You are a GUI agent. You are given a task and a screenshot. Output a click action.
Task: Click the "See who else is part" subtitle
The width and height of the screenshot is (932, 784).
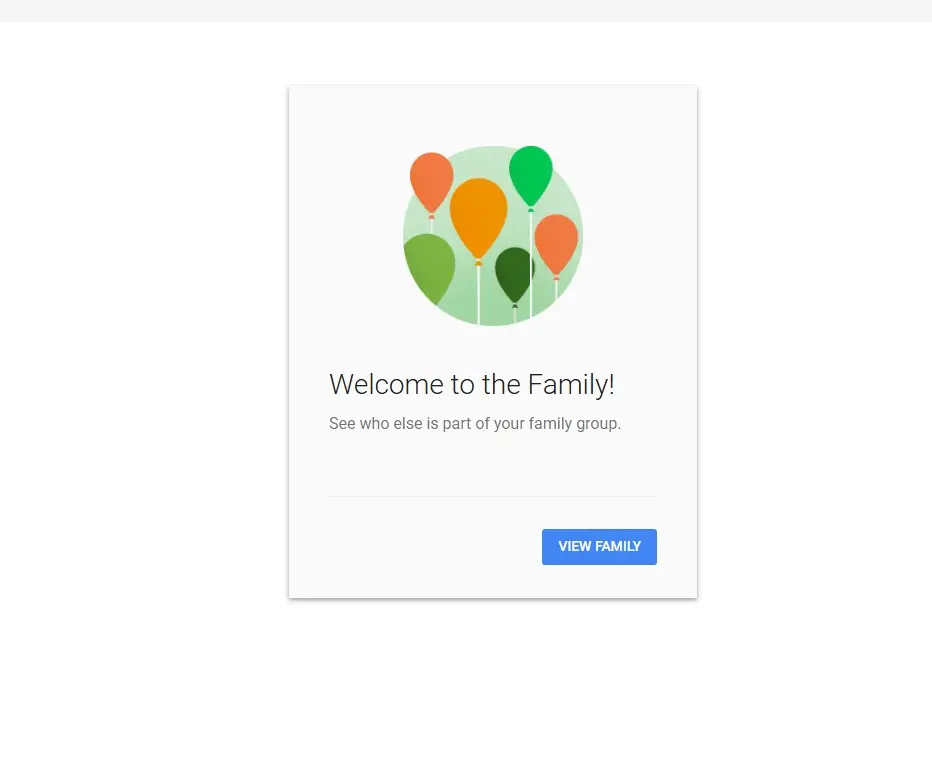tap(475, 424)
